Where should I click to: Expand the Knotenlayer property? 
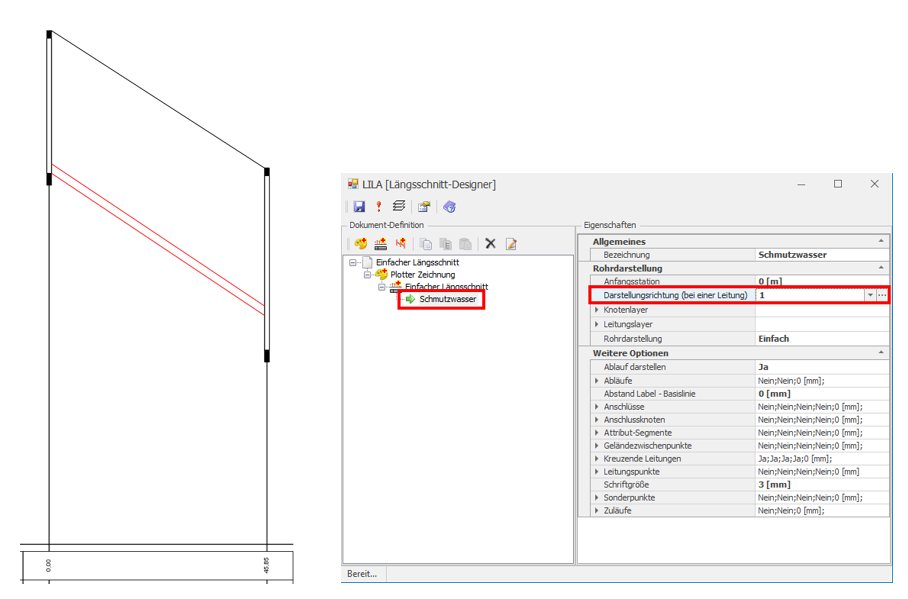pos(597,310)
